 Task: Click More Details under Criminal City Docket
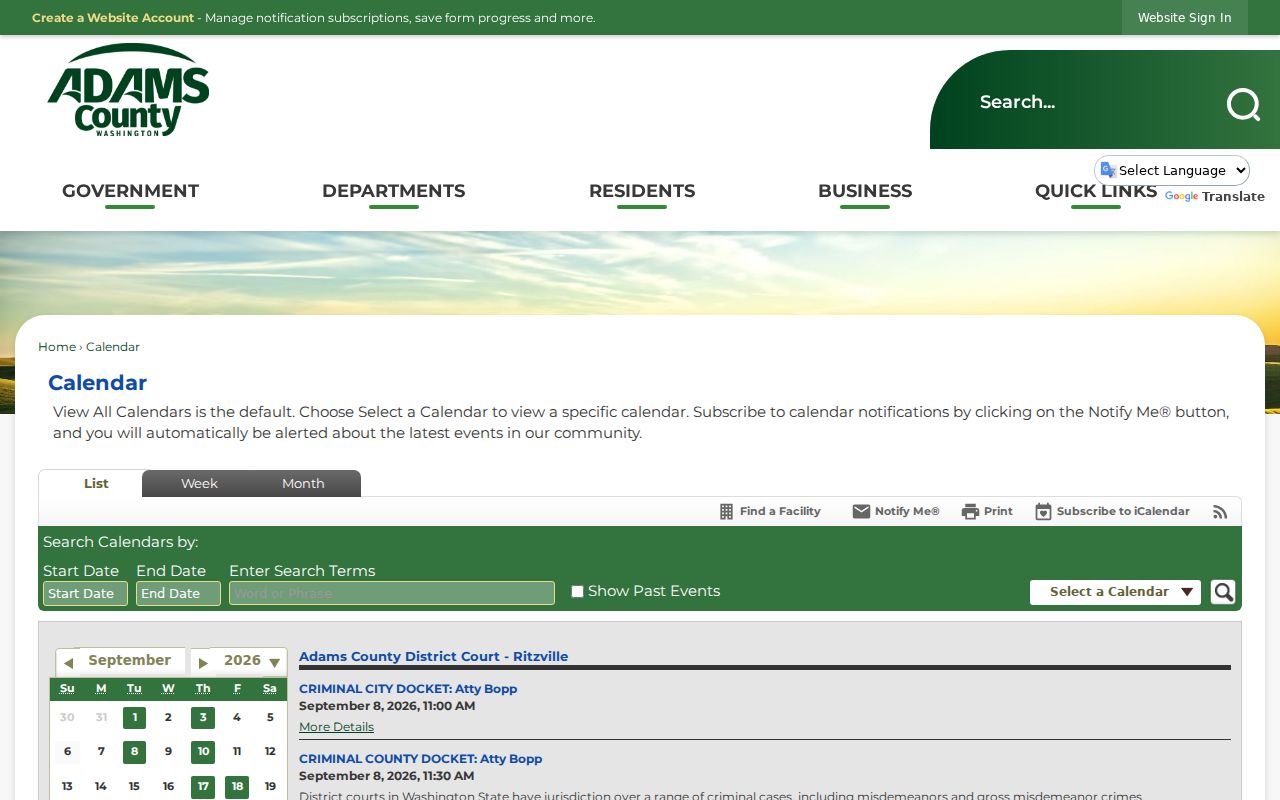coord(336,727)
